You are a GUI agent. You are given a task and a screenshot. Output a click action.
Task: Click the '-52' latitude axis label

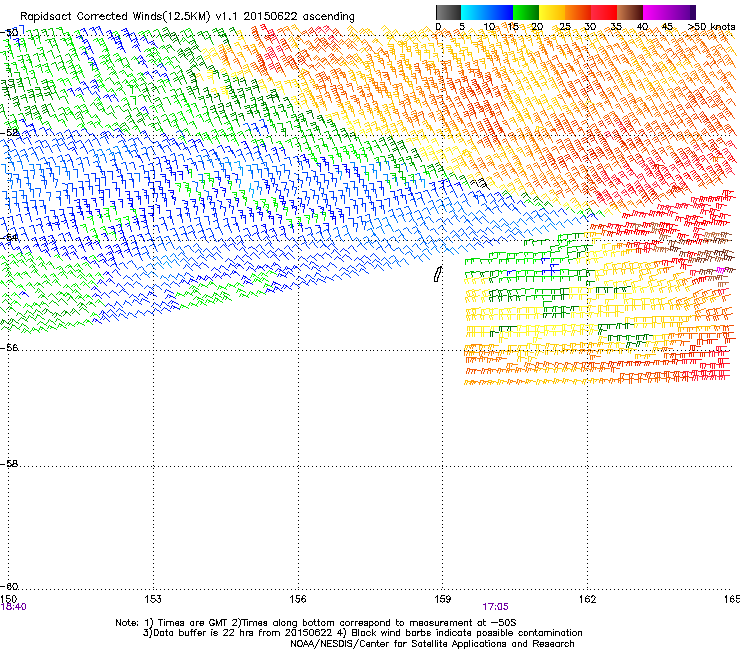[x=9, y=133]
